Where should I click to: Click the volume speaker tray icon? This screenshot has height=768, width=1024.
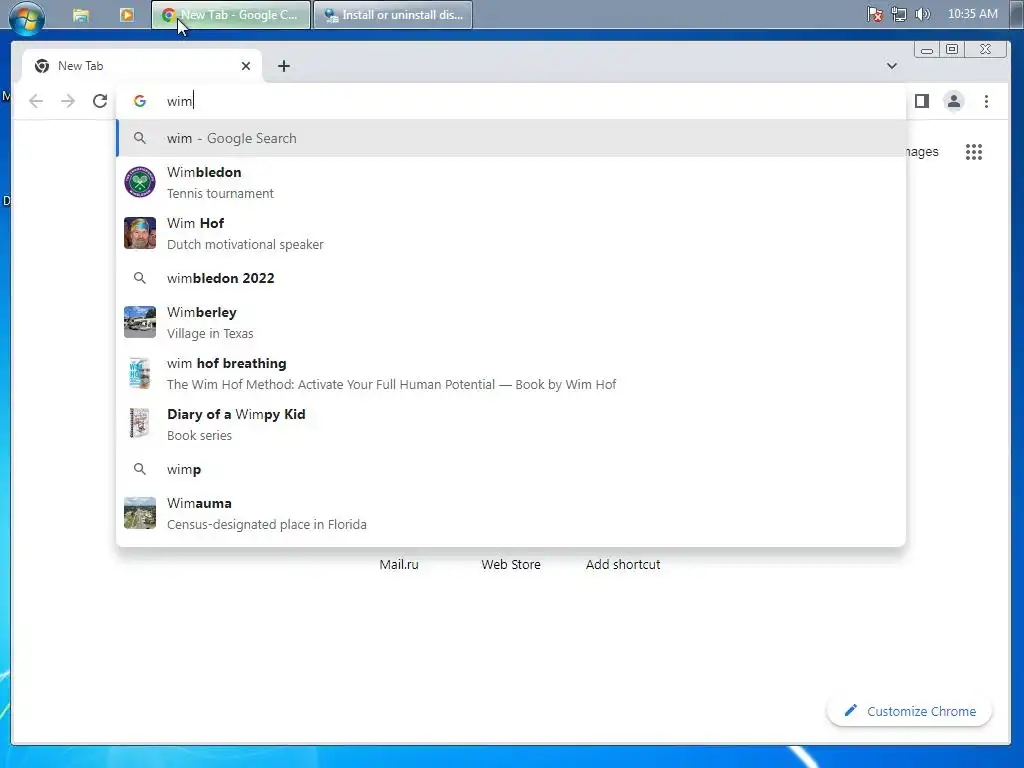[x=923, y=14]
